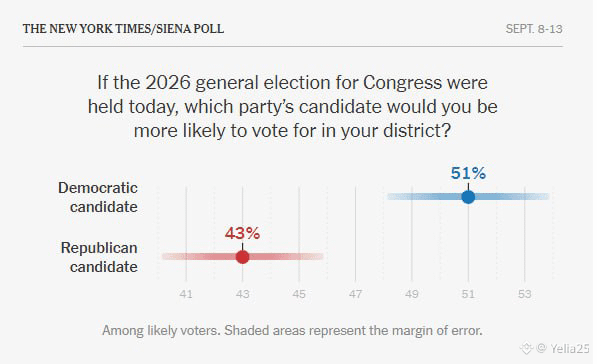Click the 43 axis tick label
The image size is (597, 364).
point(243,294)
